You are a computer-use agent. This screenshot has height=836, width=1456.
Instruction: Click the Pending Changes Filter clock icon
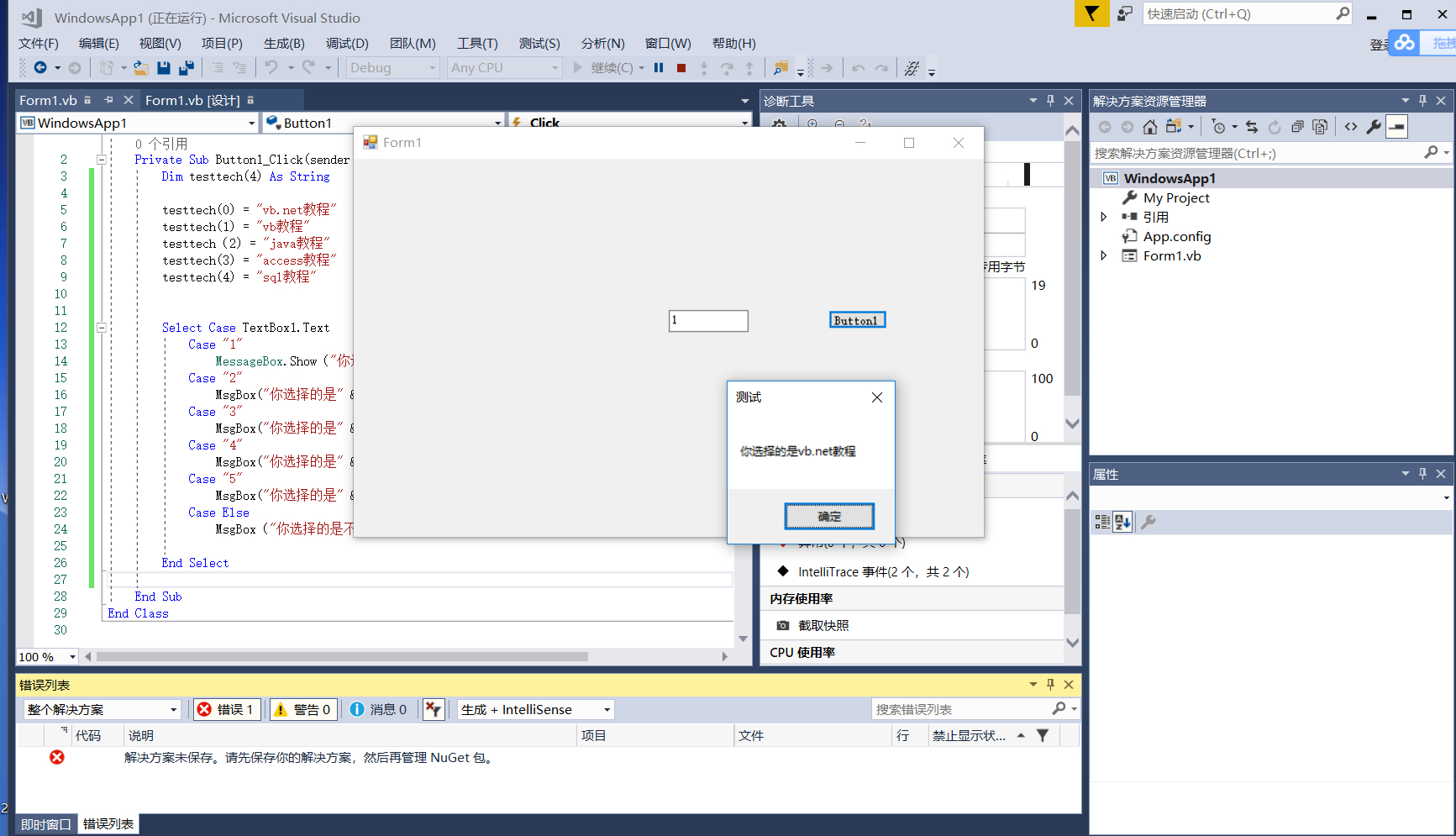coord(1218,127)
